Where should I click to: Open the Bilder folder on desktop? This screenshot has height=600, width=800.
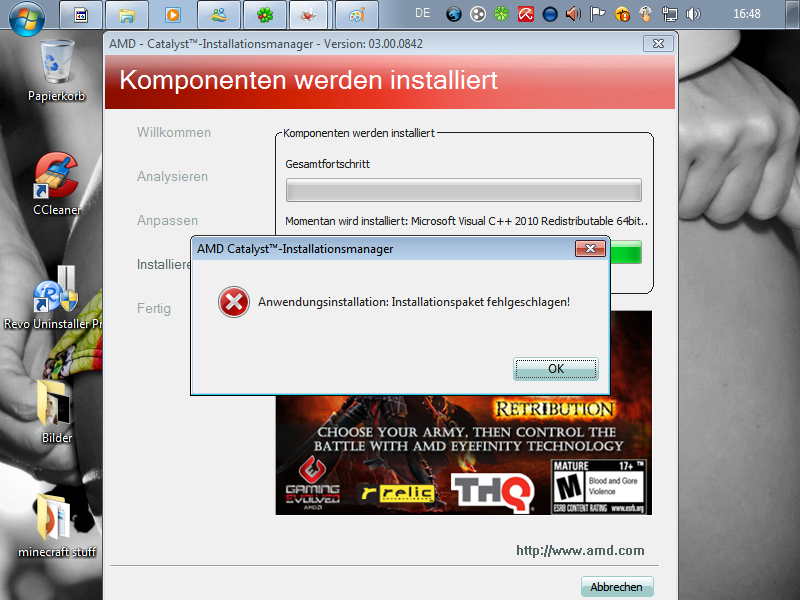57,411
